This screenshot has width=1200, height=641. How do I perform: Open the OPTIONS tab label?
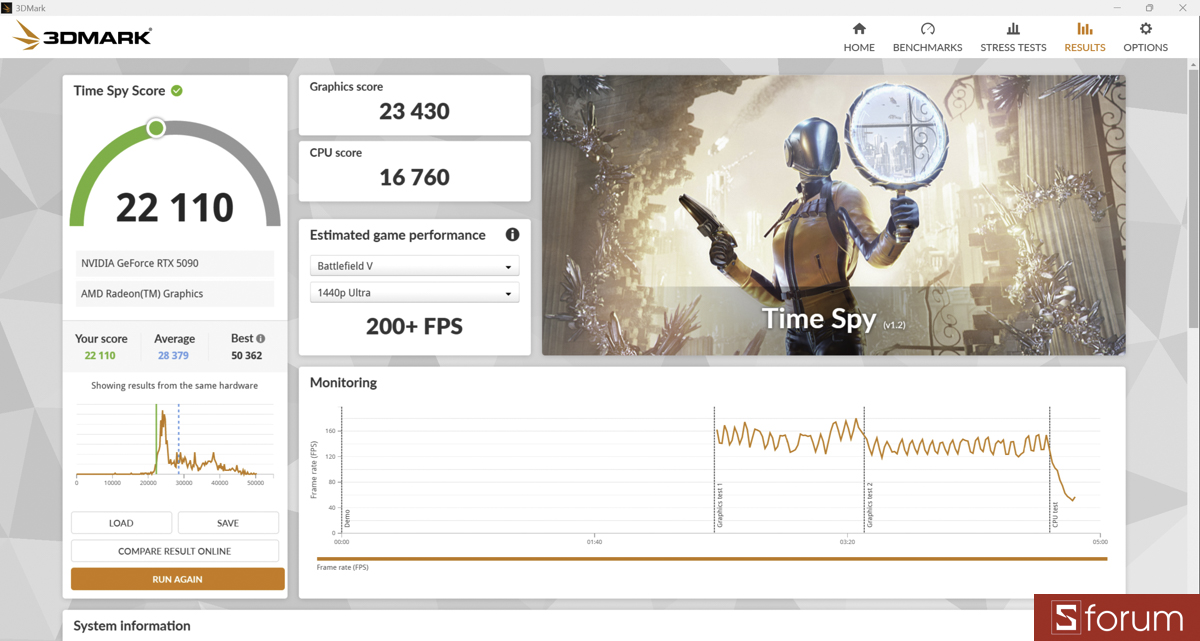point(1146,48)
